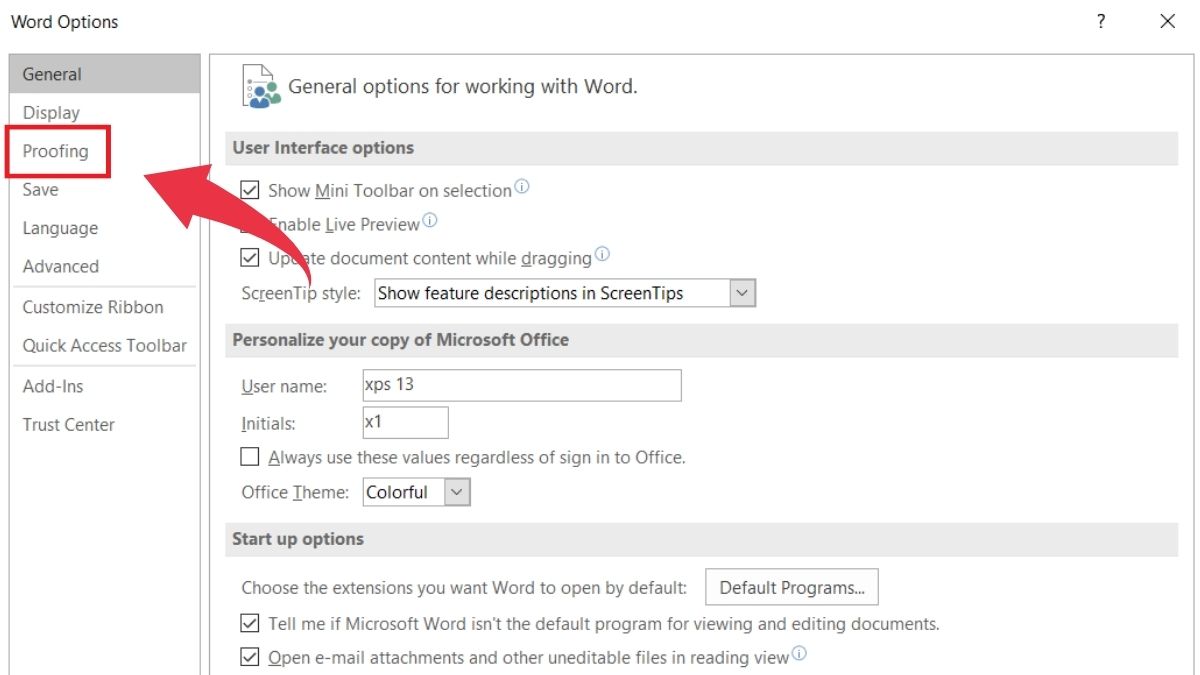Toggle Update document content while dragging

pos(250,258)
